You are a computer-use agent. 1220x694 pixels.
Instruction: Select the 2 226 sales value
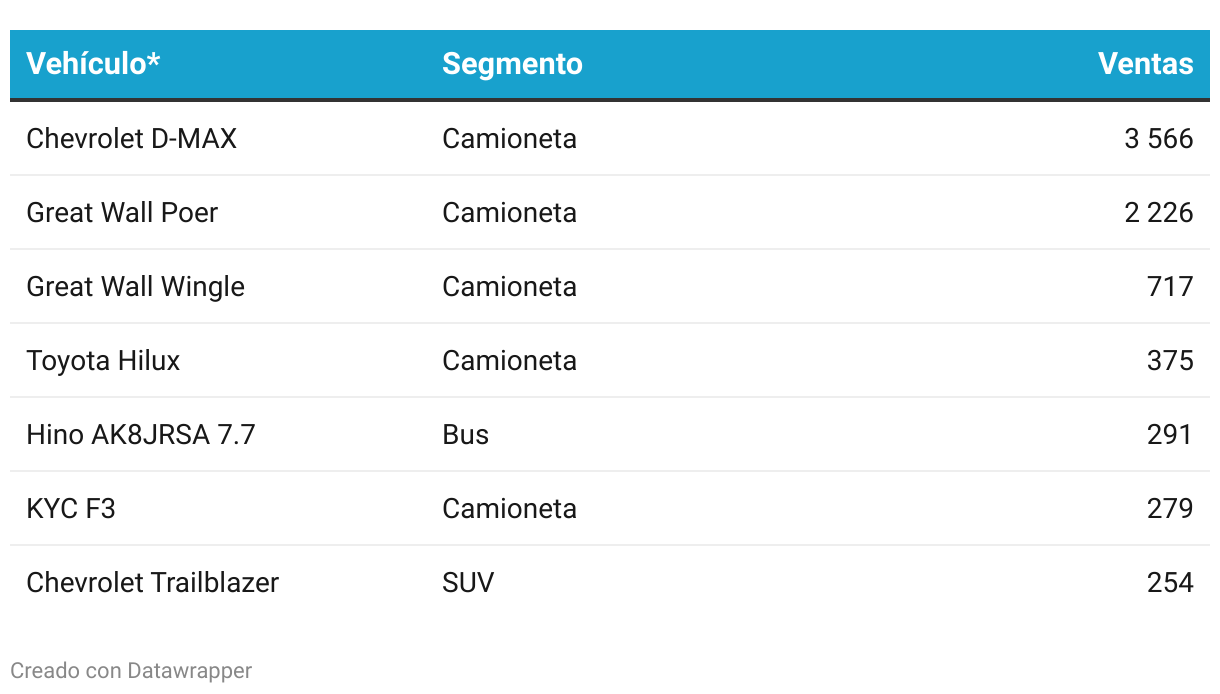(x=1159, y=212)
